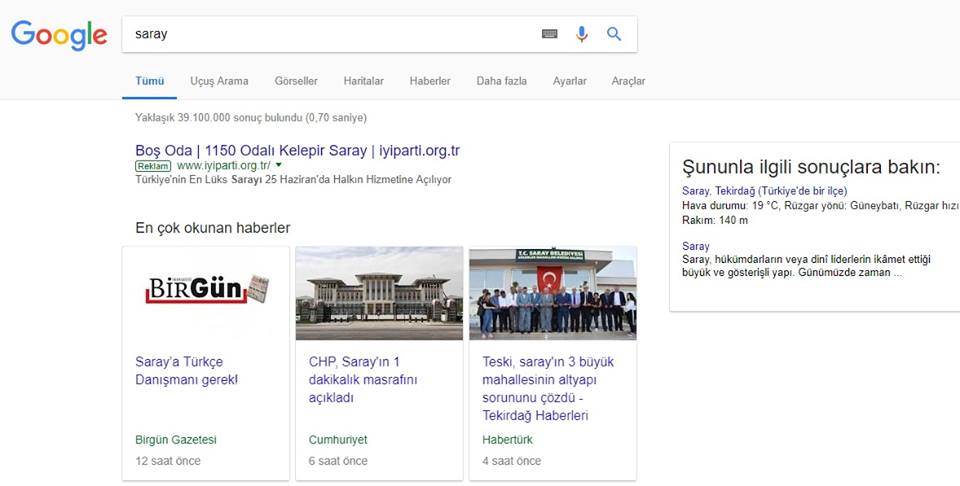Image resolution: width=960 pixels, height=486 pixels.
Task: Open the on-screen keyboard icon
Action: point(549,34)
